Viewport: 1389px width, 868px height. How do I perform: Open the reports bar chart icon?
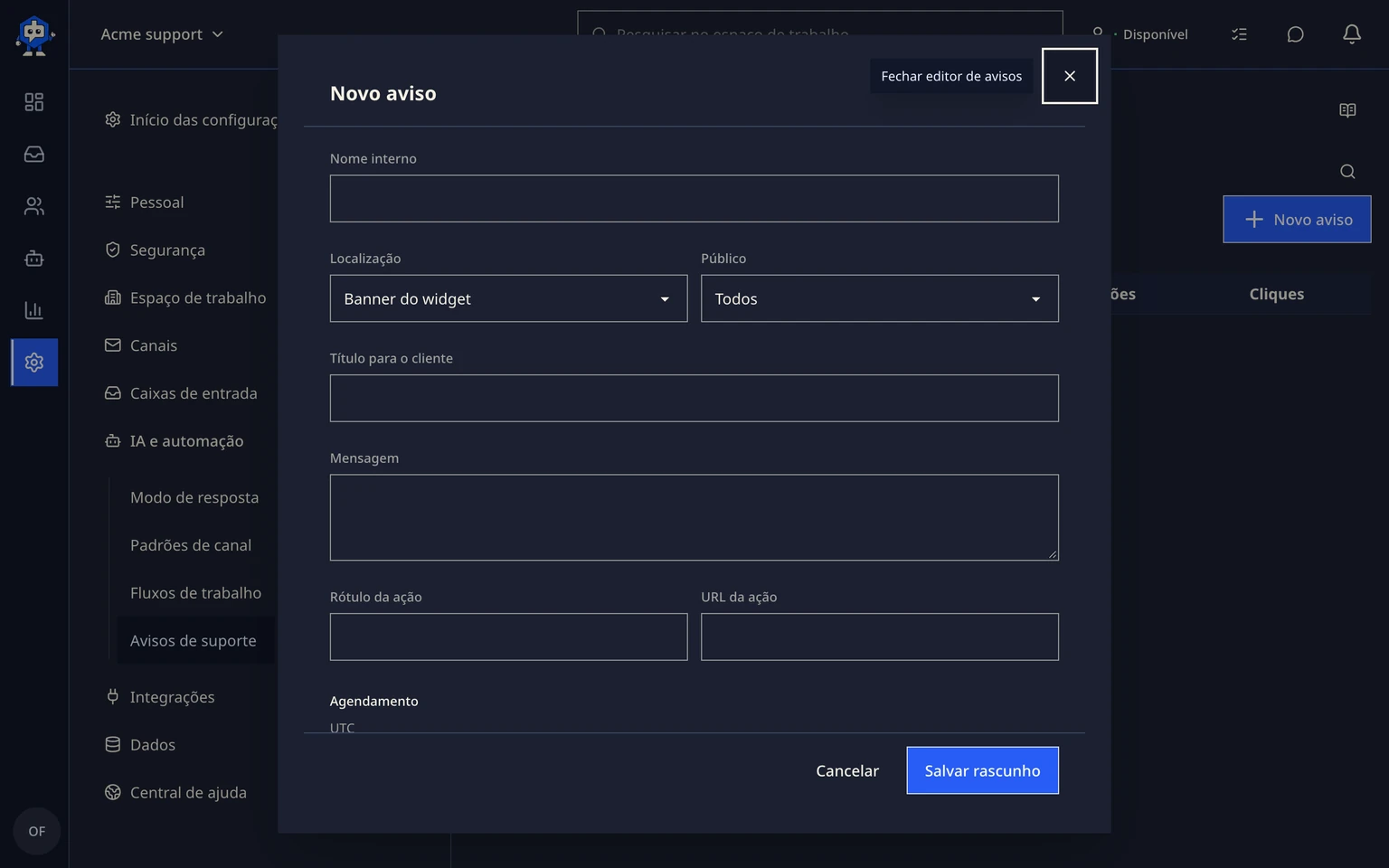34,310
